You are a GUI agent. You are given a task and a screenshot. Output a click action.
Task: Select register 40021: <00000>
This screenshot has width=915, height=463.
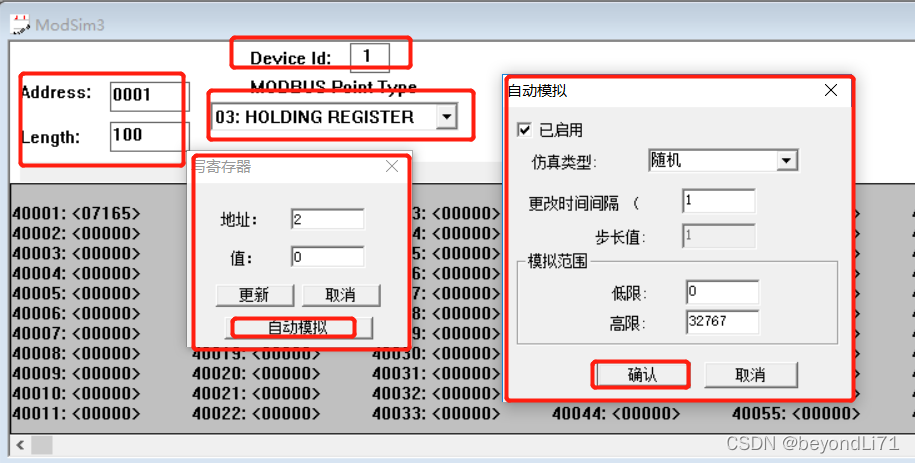[x=256, y=394]
